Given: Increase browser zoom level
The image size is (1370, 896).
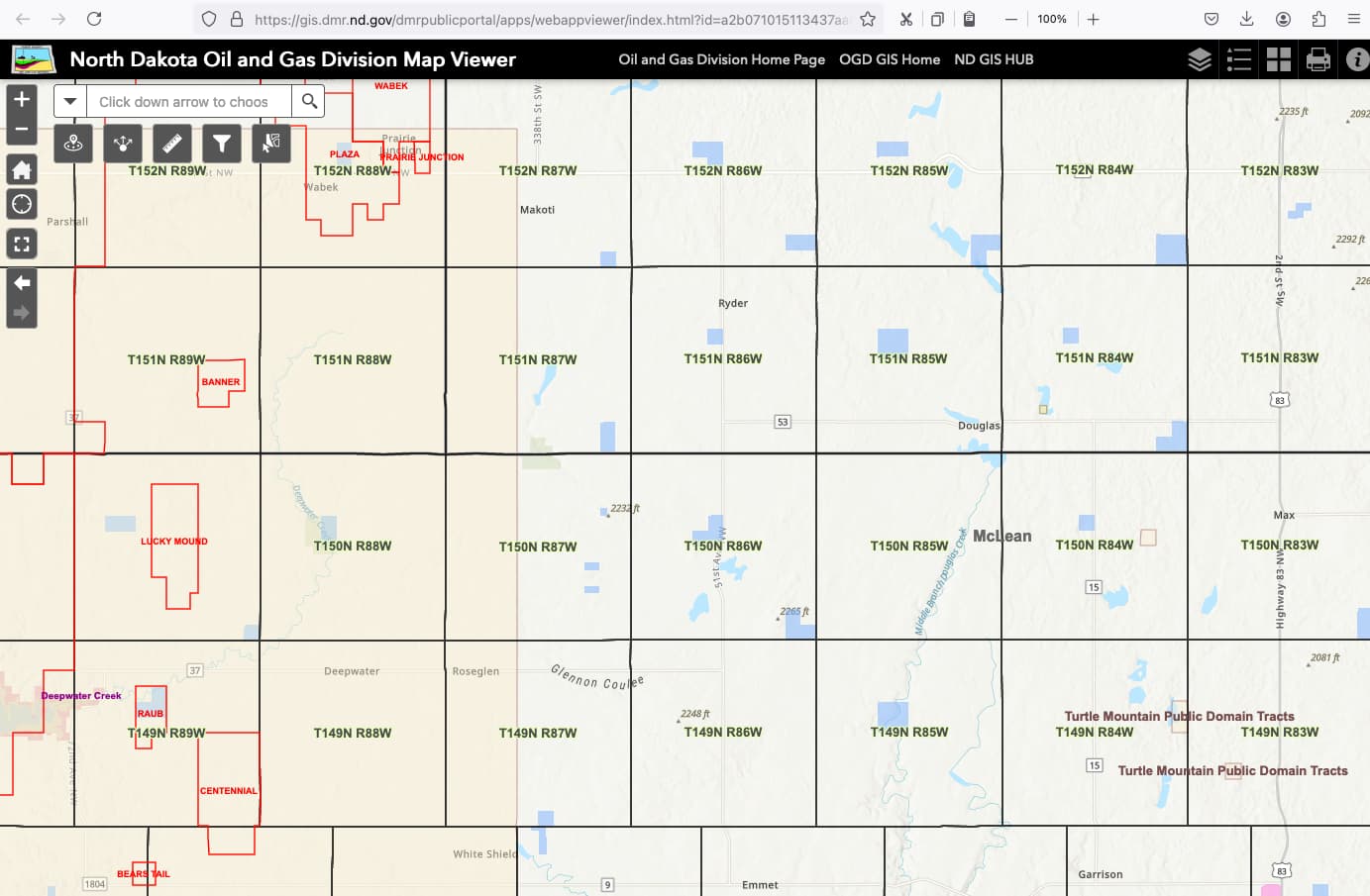Looking at the screenshot, I should [x=1093, y=19].
